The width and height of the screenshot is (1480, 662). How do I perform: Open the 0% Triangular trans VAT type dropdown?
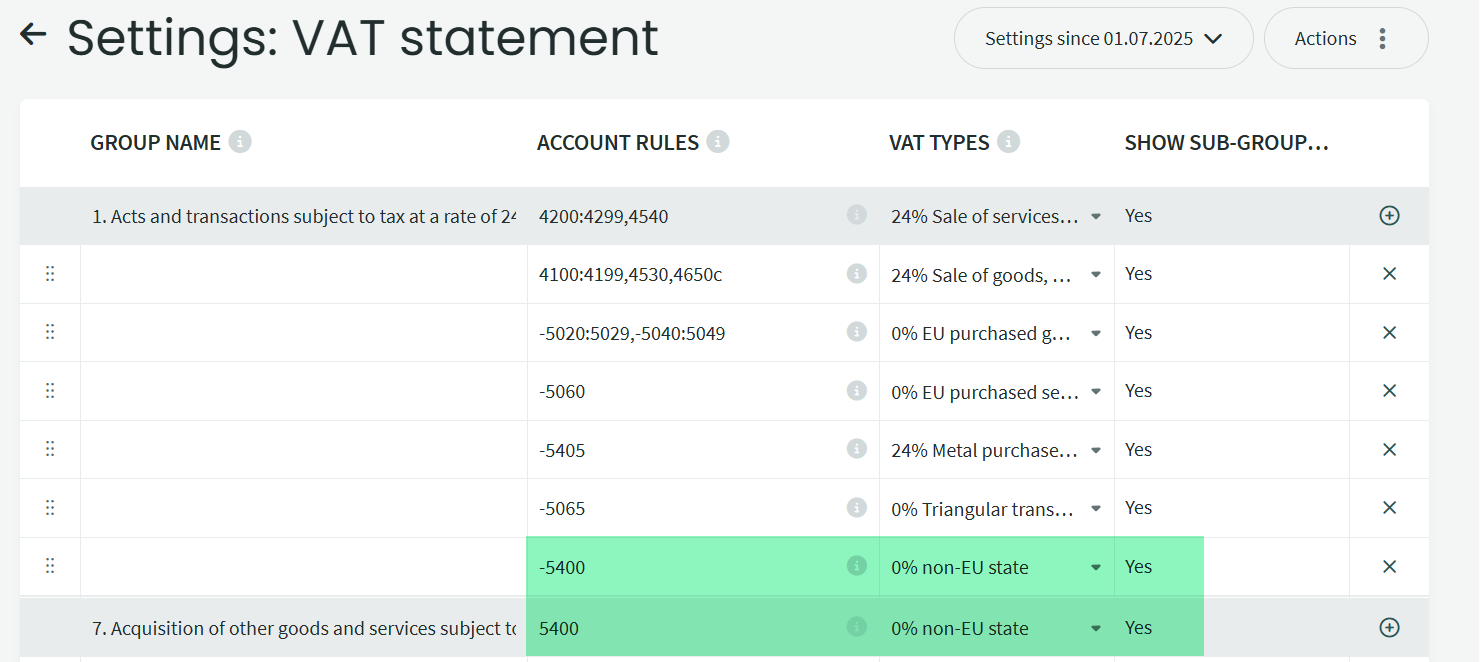coord(1096,509)
